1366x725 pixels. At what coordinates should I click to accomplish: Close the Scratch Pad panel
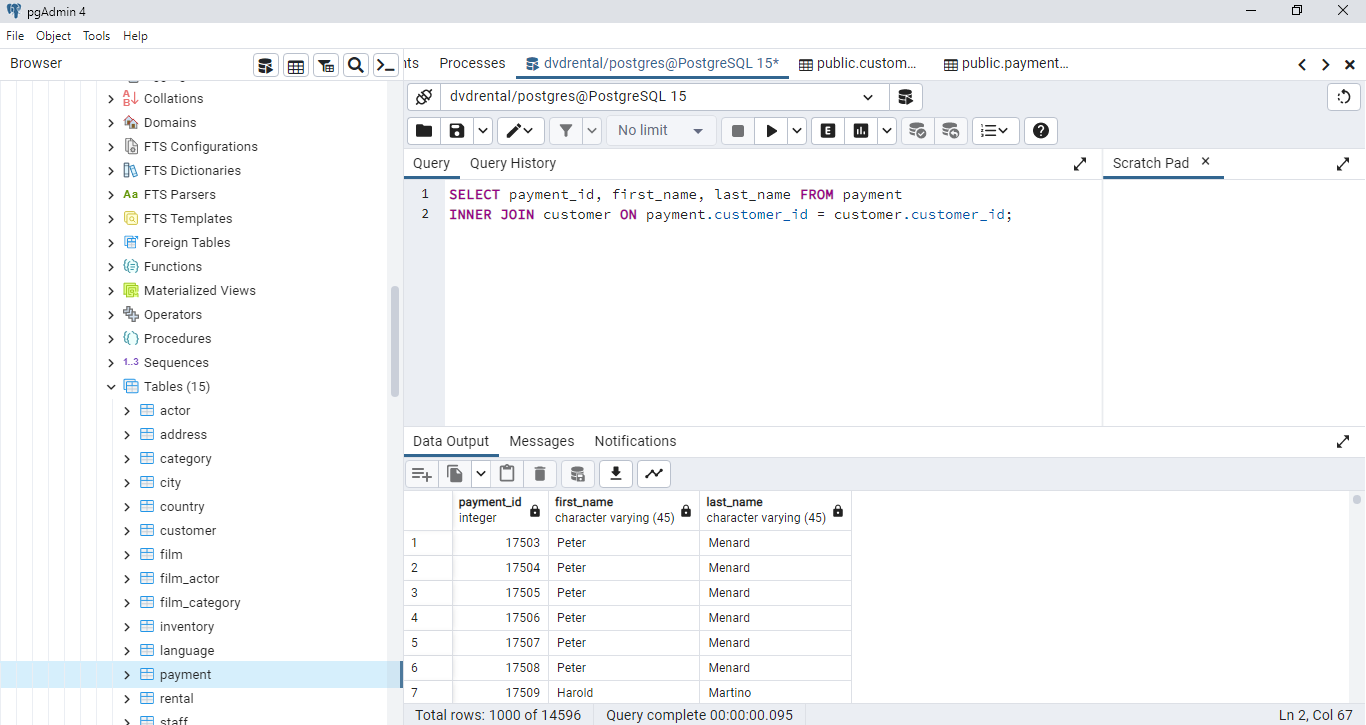(1205, 162)
